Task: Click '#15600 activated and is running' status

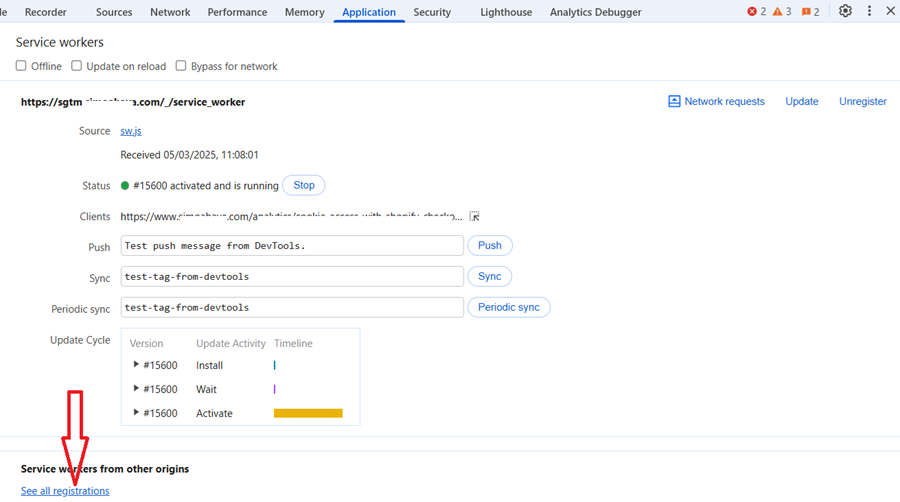Action: (x=205, y=186)
